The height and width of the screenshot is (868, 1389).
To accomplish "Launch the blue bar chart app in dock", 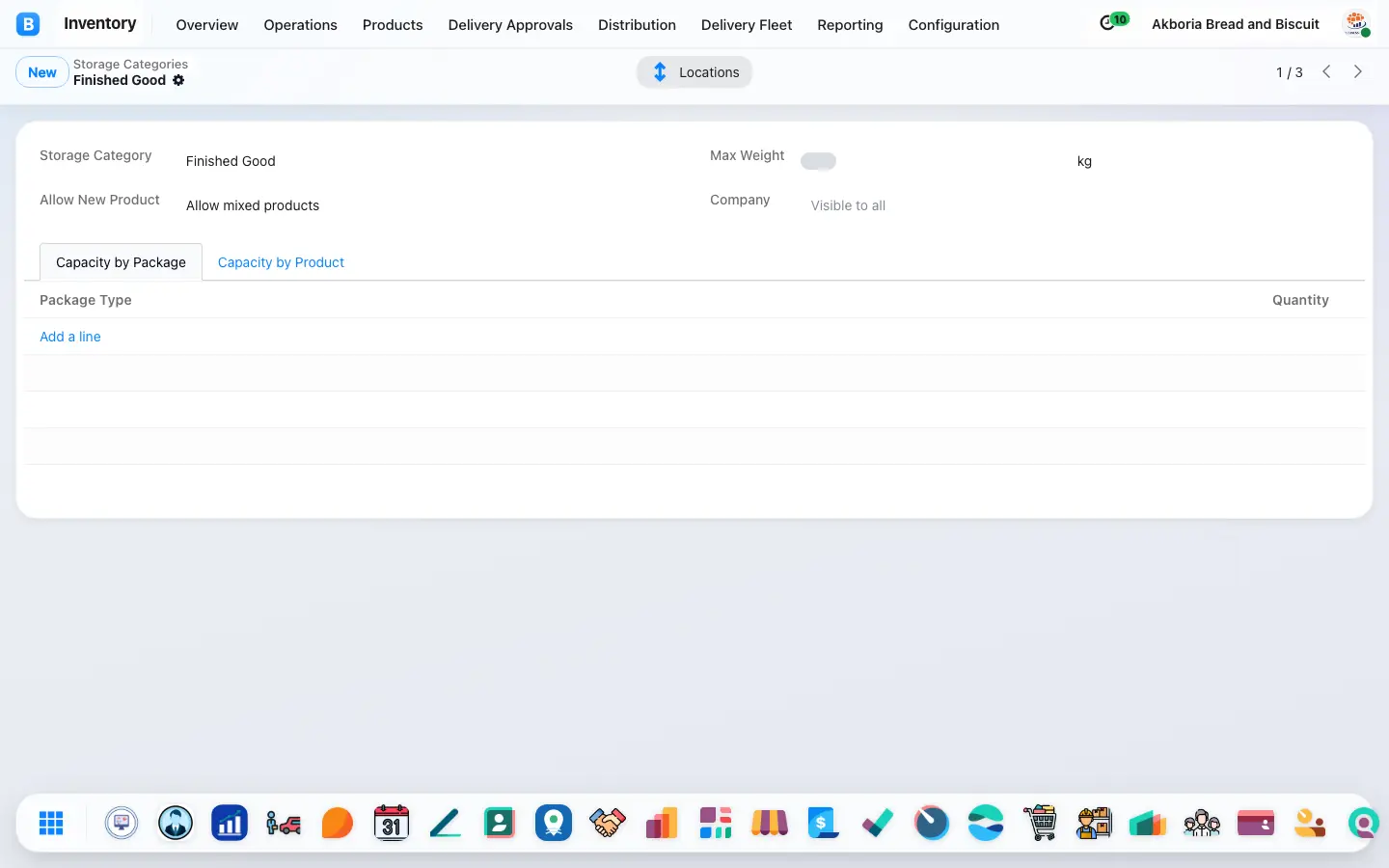I will 230,823.
